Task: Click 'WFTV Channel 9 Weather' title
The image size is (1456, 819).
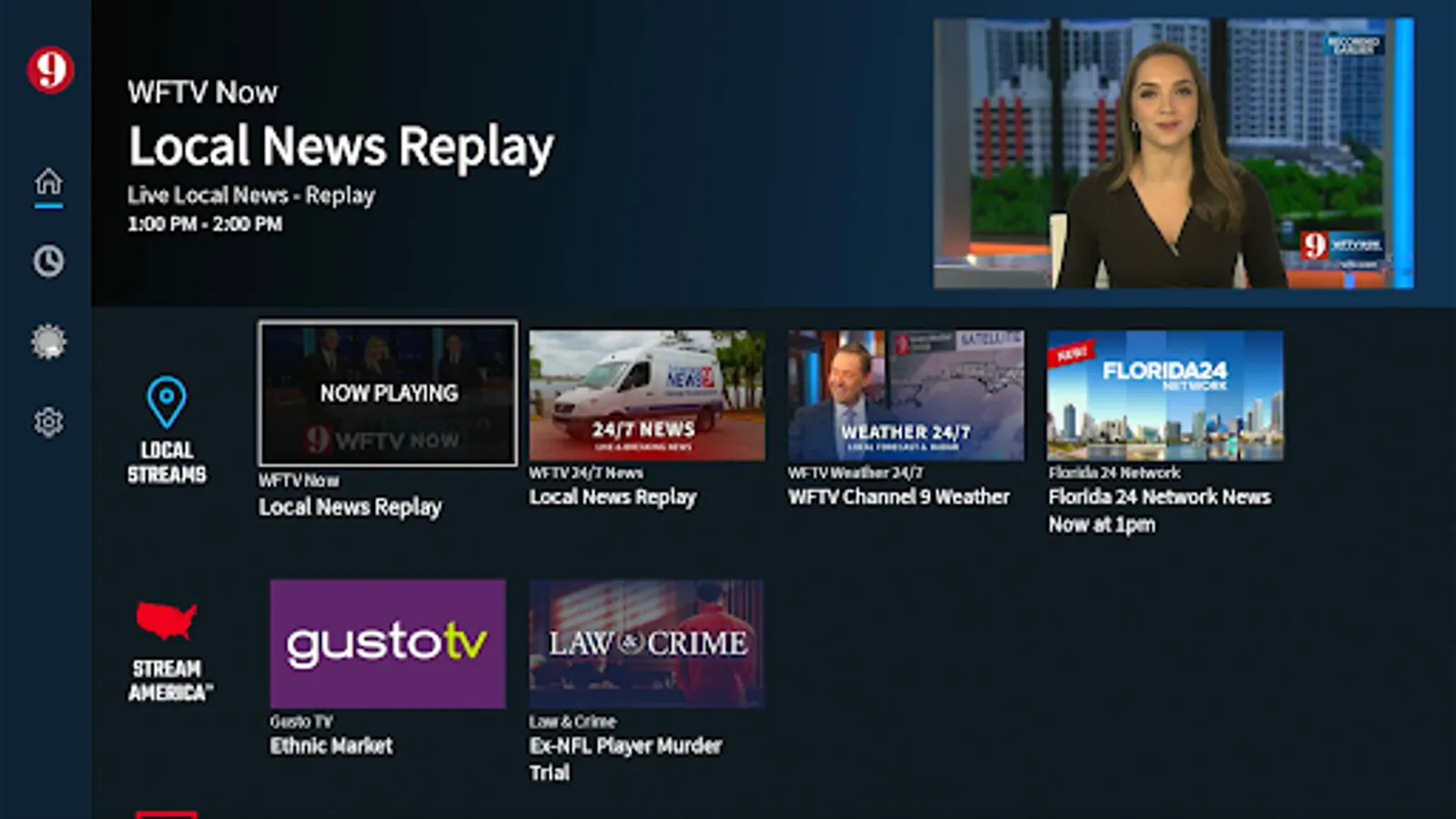Action: pyautogui.click(x=899, y=497)
